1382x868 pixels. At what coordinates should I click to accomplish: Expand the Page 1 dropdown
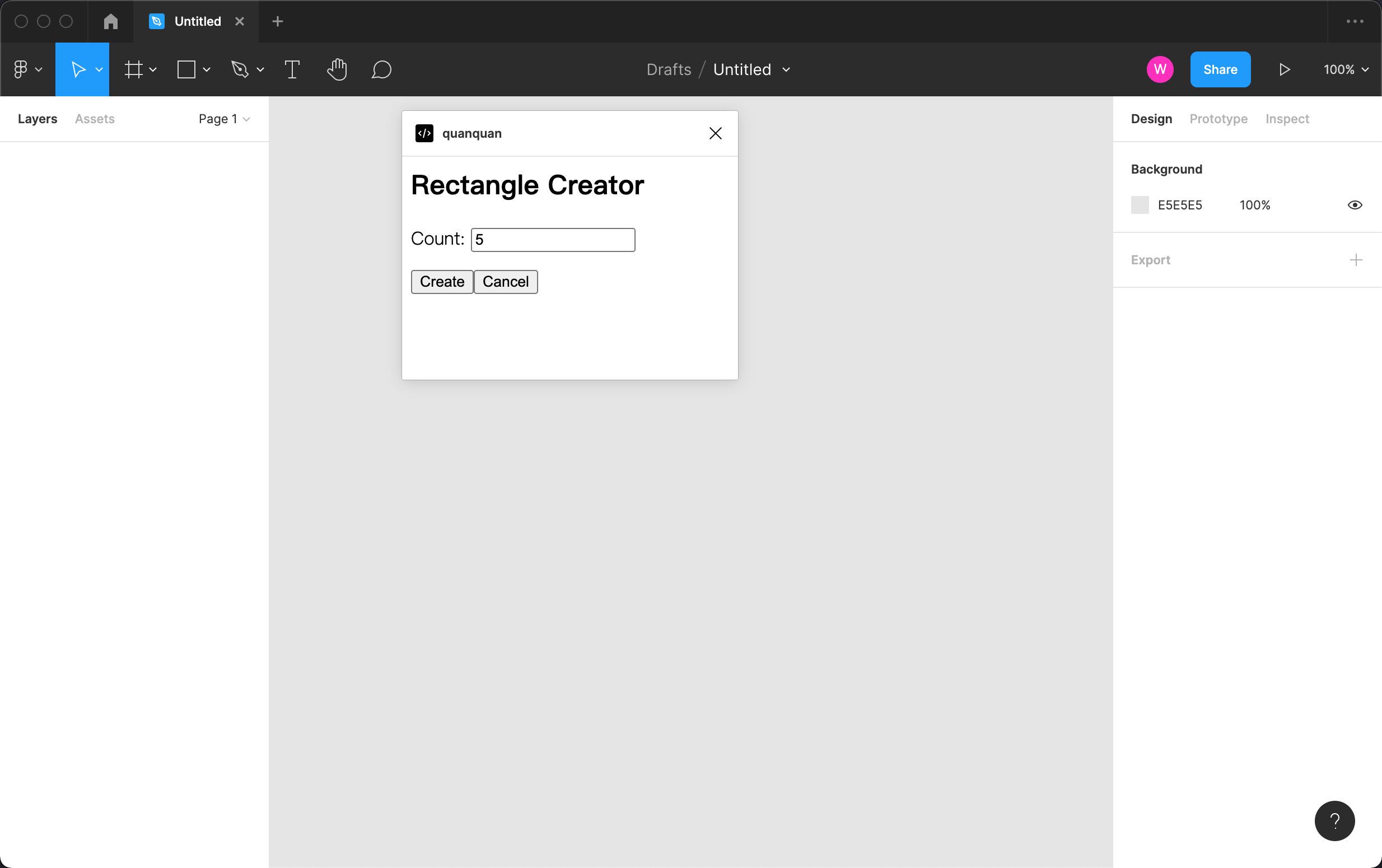pyautogui.click(x=225, y=119)
